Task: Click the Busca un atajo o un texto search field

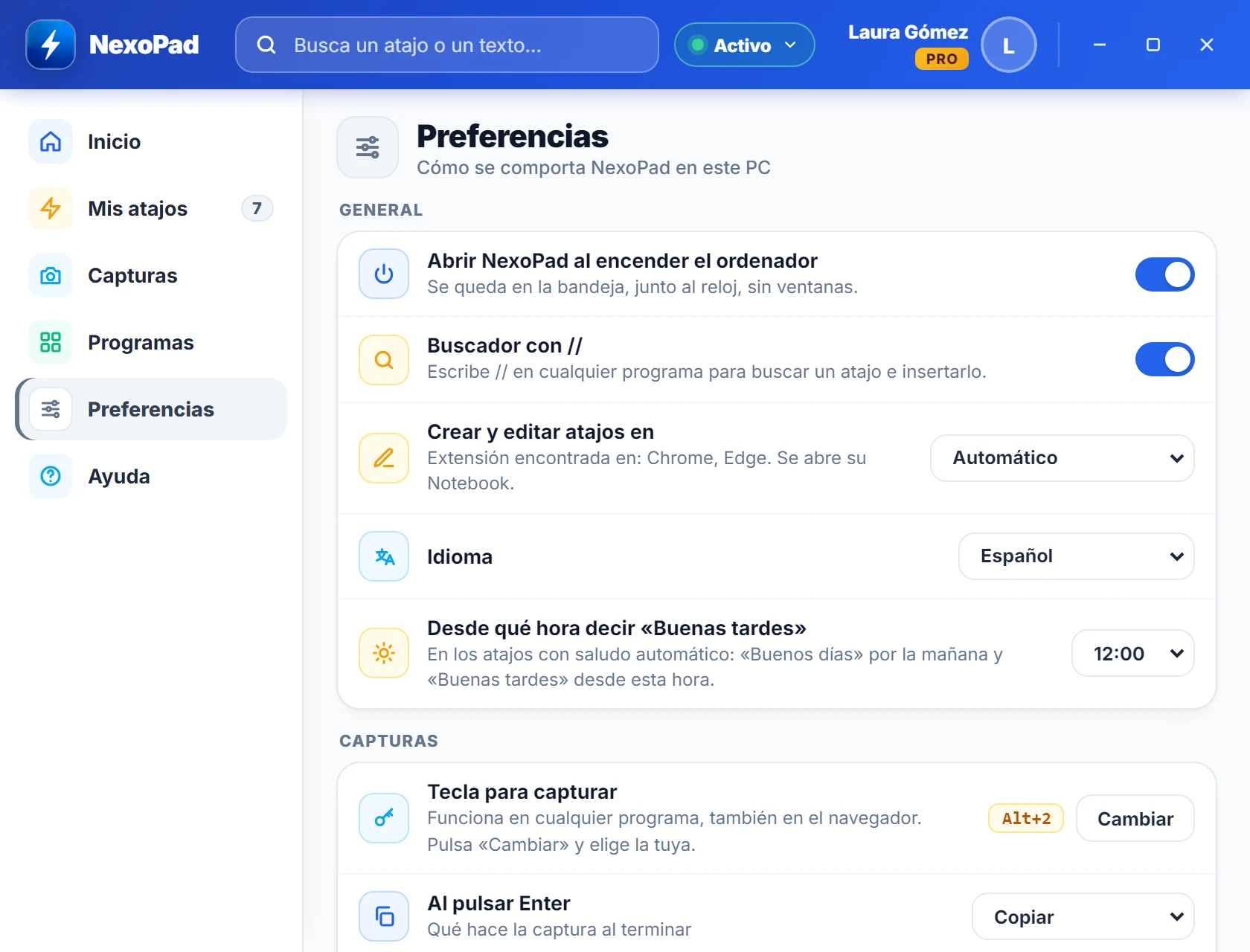Action: [447, 45]
